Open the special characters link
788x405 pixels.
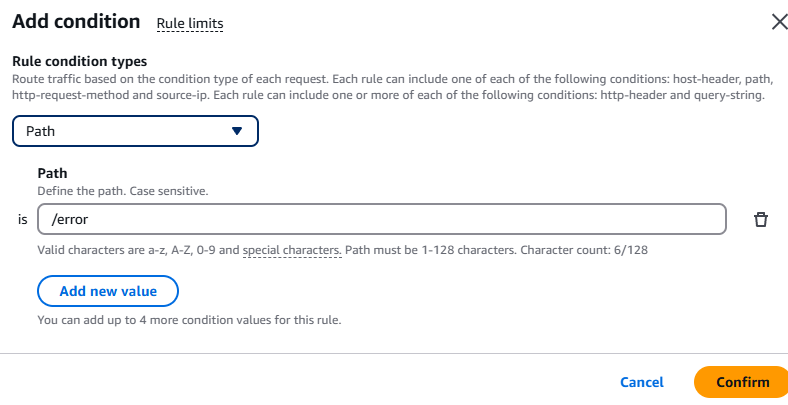pyautogui.click(x=292, y=249)
